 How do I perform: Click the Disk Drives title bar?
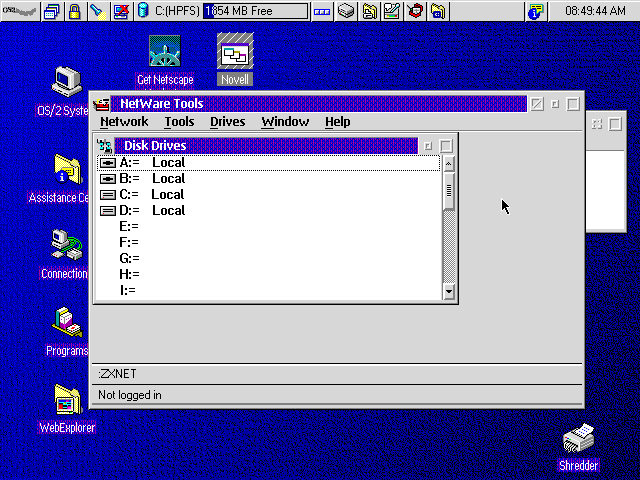click(x=266, y=146)
